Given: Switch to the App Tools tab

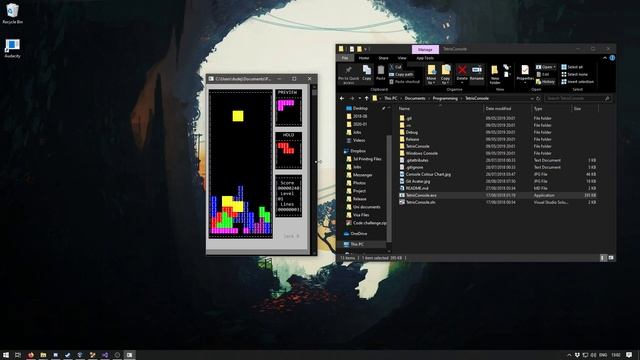Looking at the screenshot, I should [425, 58].
